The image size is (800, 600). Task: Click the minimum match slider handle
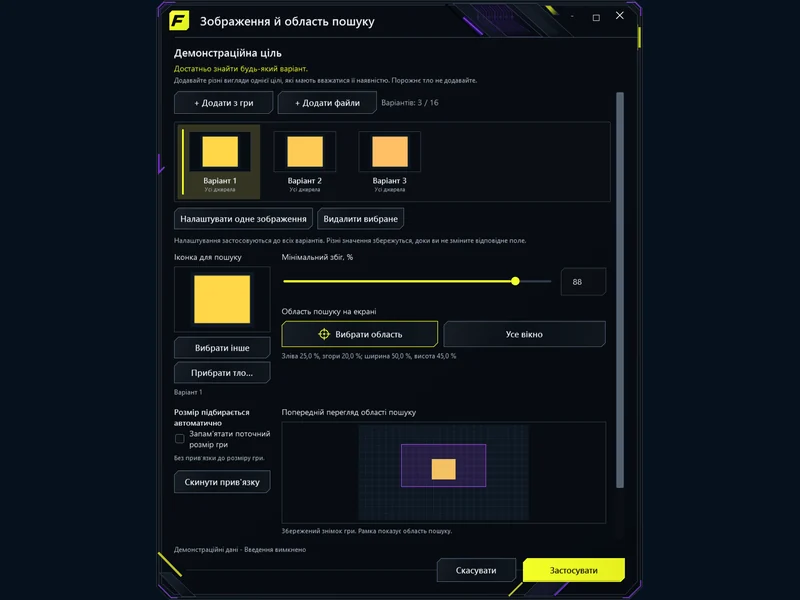click(515, 281)
